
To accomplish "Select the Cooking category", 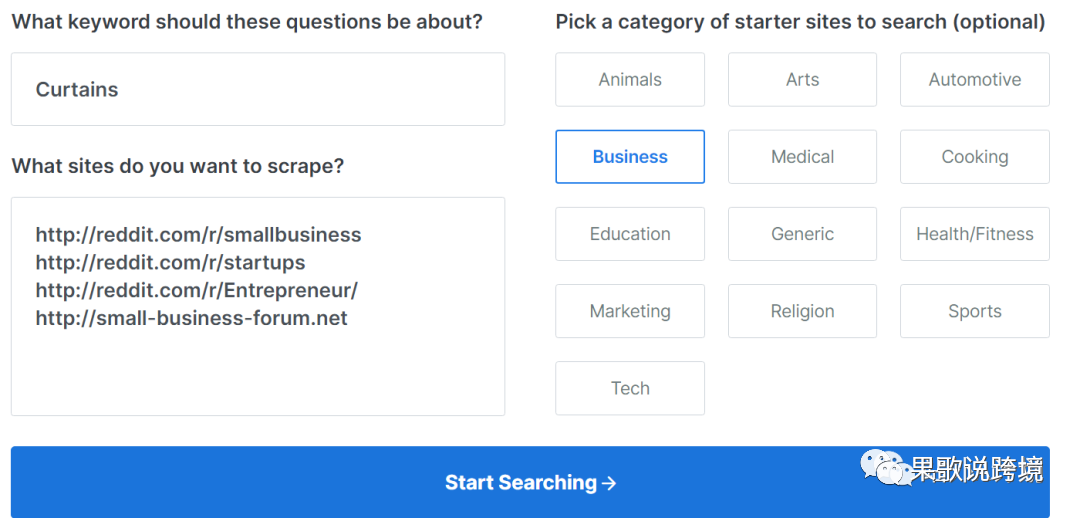I will coord(975,157).
